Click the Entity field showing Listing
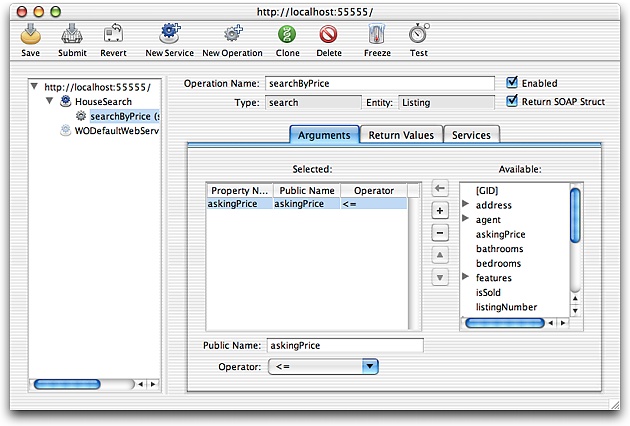The image size is (630, 426). pyautogui.click(x=446, y=102)
